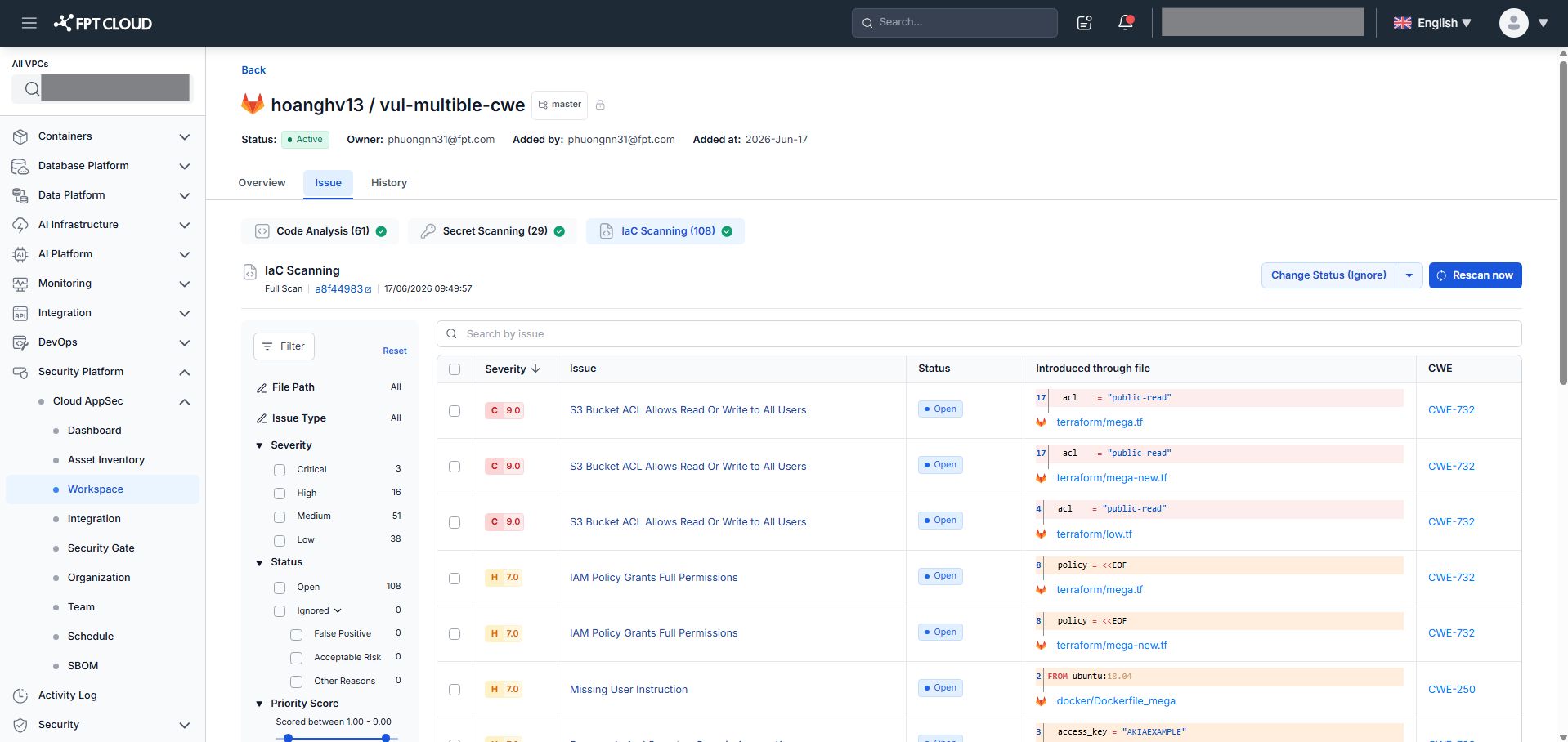Open the user avatar icon
Viewport: 1568px width, 742px height.
tap(1513, 23)
